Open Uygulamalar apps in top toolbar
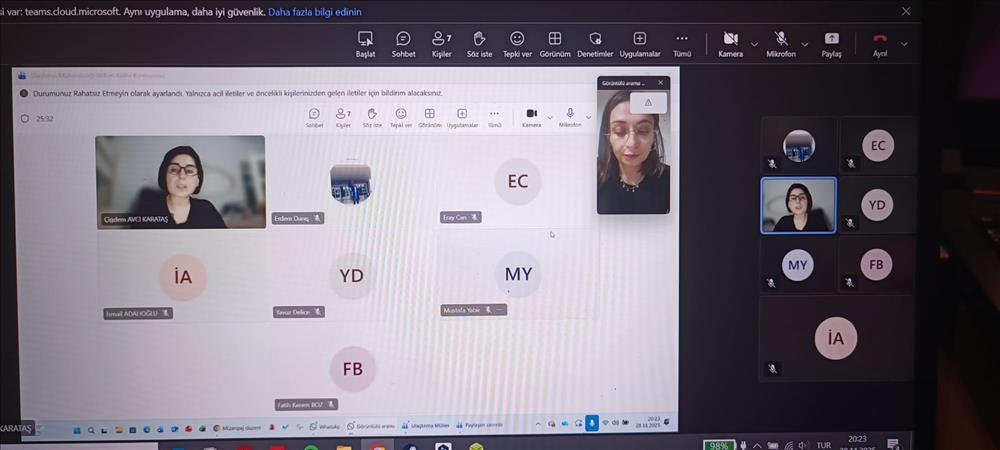 (x=639, y=43)
